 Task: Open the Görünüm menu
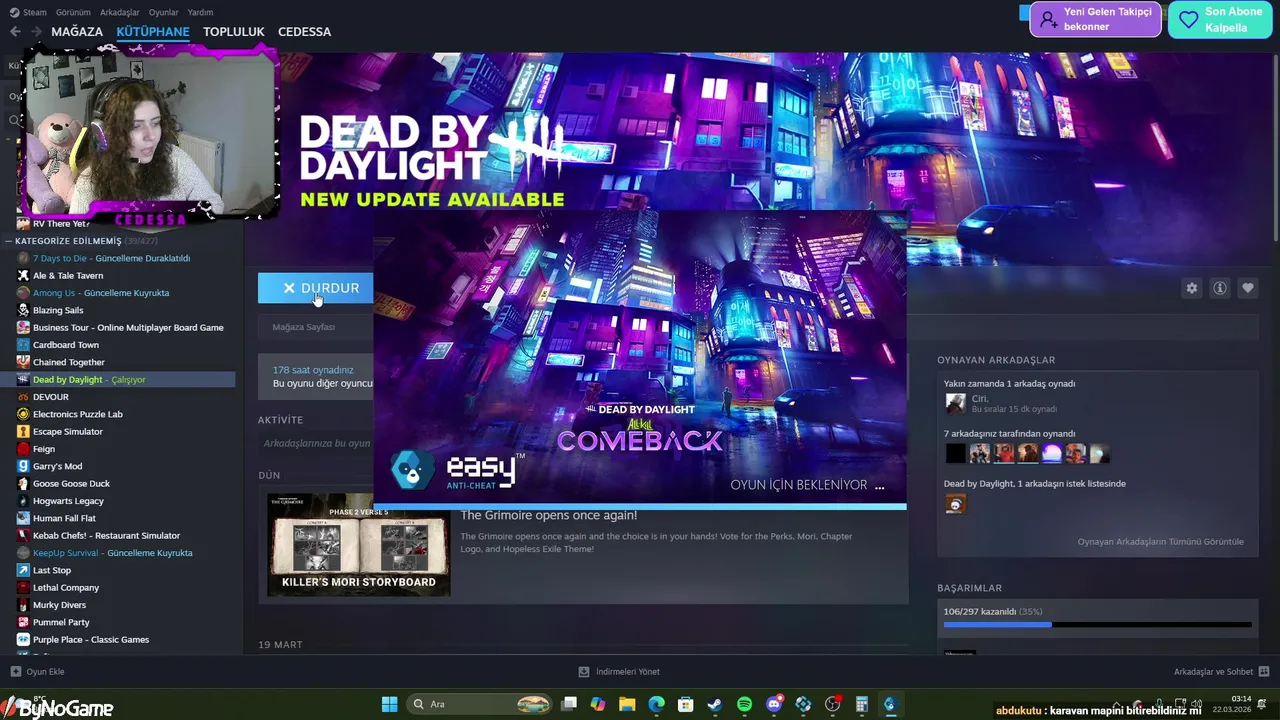[x=73, y=12]
